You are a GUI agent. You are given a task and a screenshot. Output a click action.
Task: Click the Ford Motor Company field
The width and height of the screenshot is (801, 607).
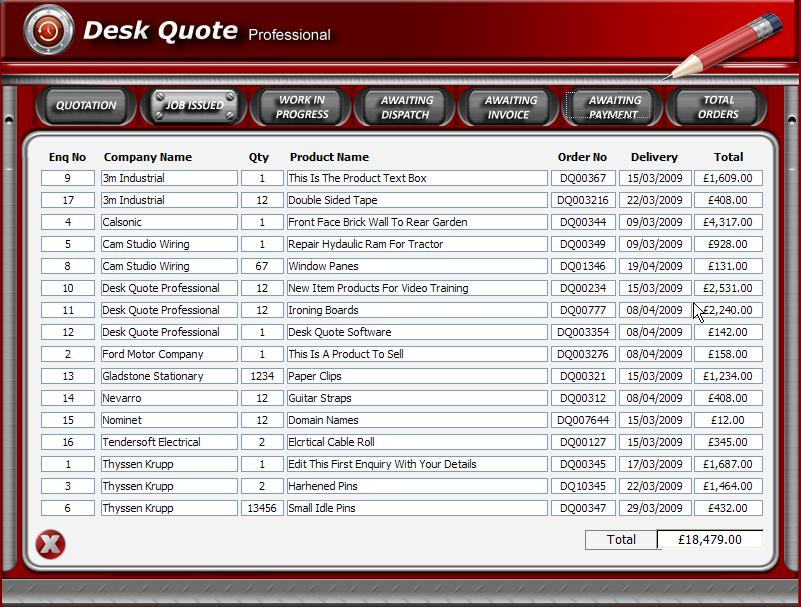click(x=169, y=354)
